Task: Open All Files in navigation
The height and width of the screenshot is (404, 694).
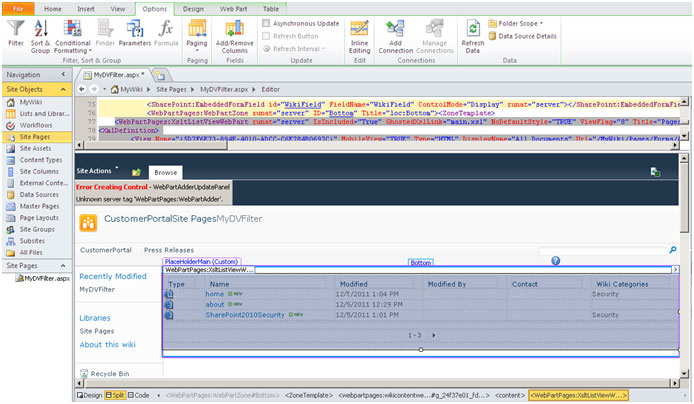Action: [x=26, y=253]
